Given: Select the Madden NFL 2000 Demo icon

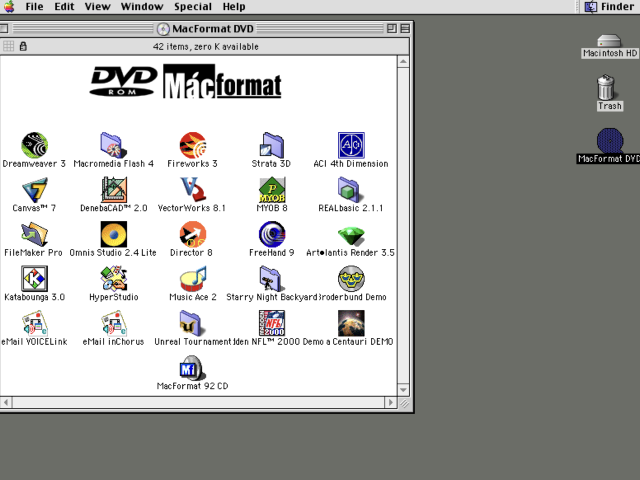Looking at the screenshot, I should click(272, 323).
